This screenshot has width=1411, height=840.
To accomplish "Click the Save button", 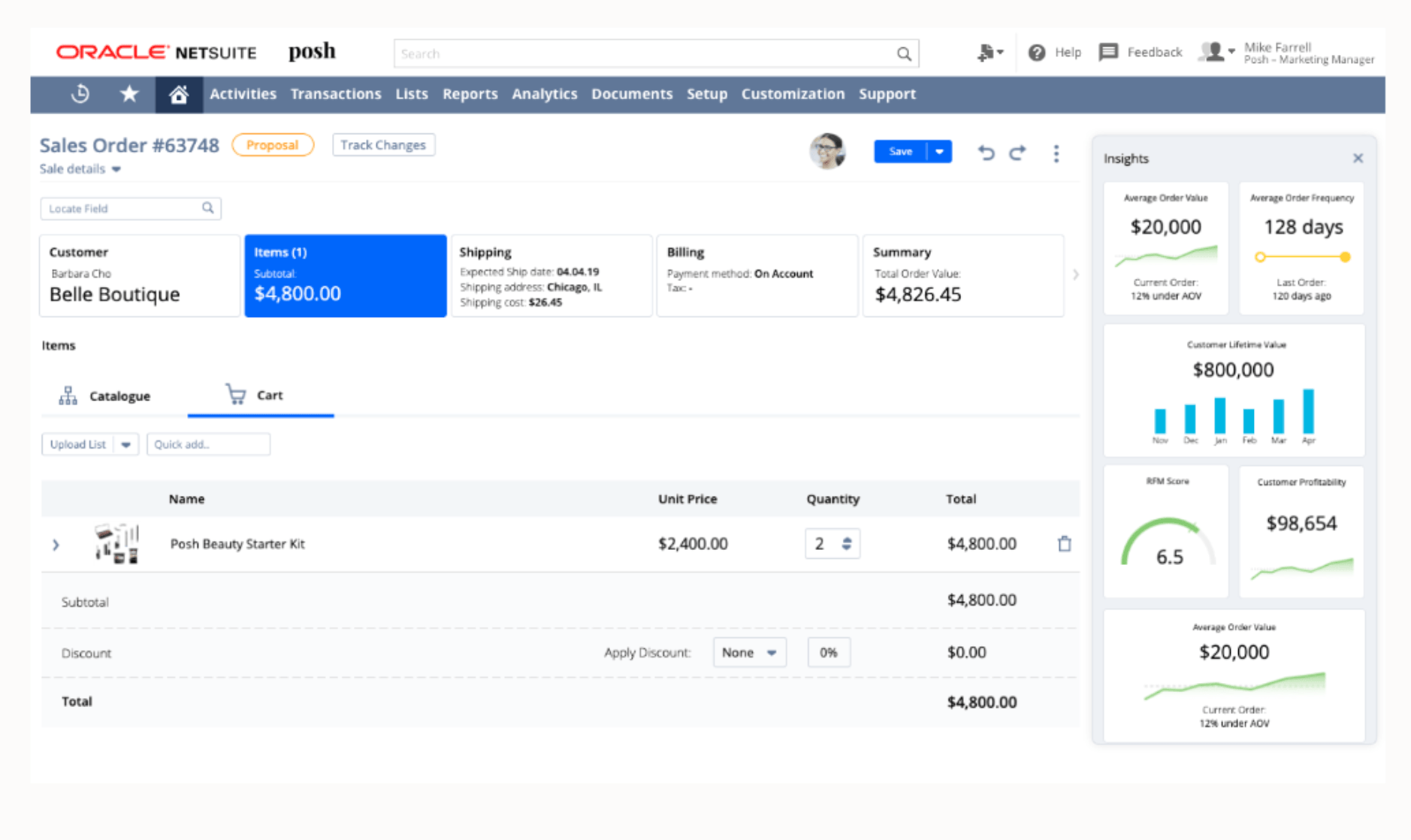I will point(900,152).
